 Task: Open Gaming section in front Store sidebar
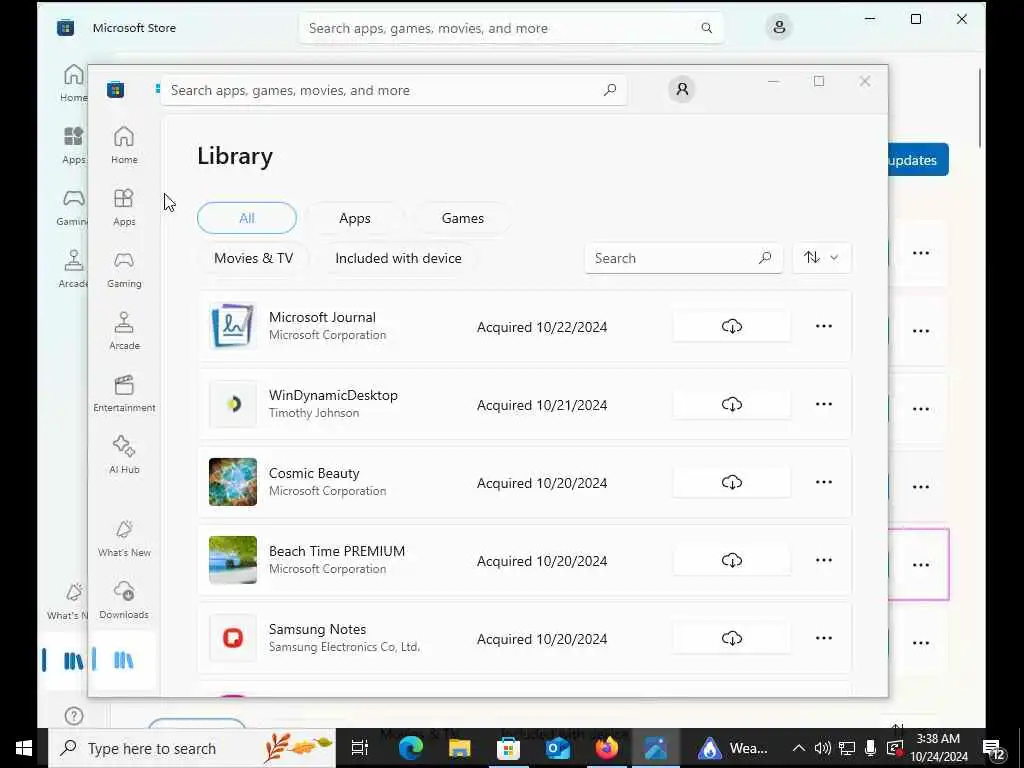(x=124, y=269)
